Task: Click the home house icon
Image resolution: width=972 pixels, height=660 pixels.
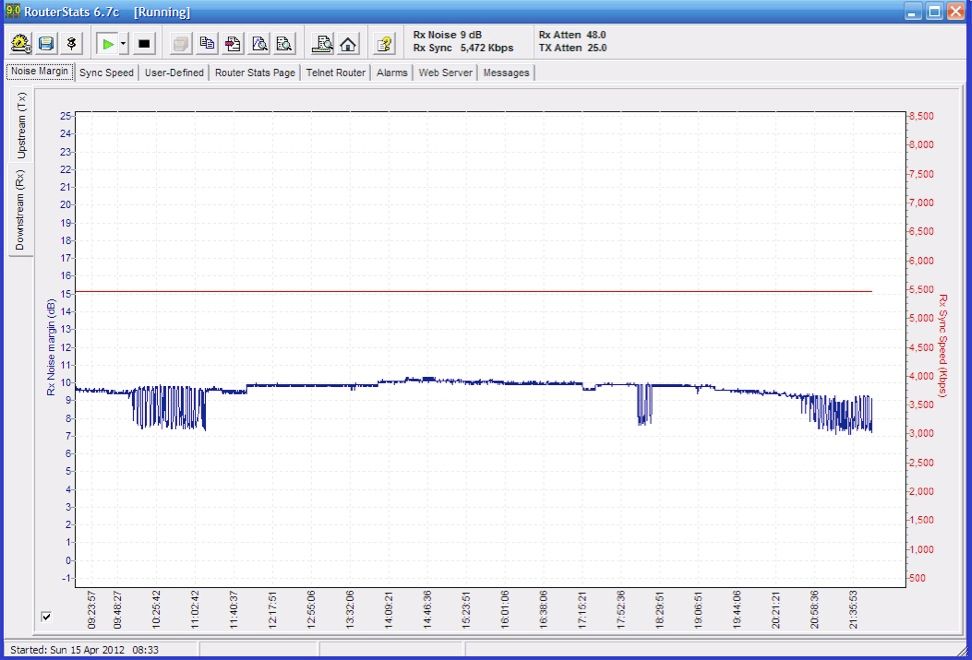Action: click(348, 43)
